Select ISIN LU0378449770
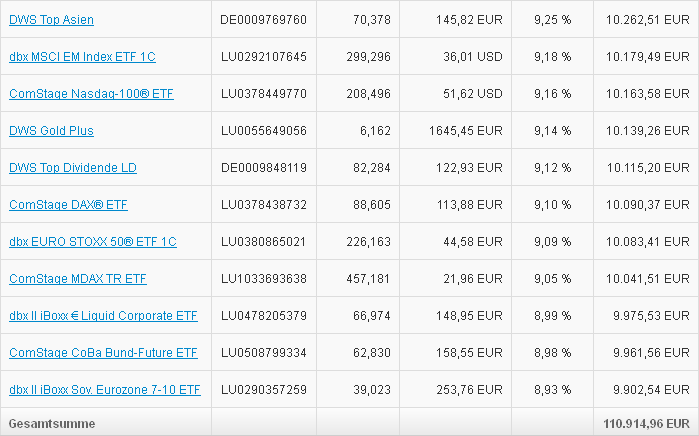The width and height of the screenshot is (699, 436). [x=263, y=94]
